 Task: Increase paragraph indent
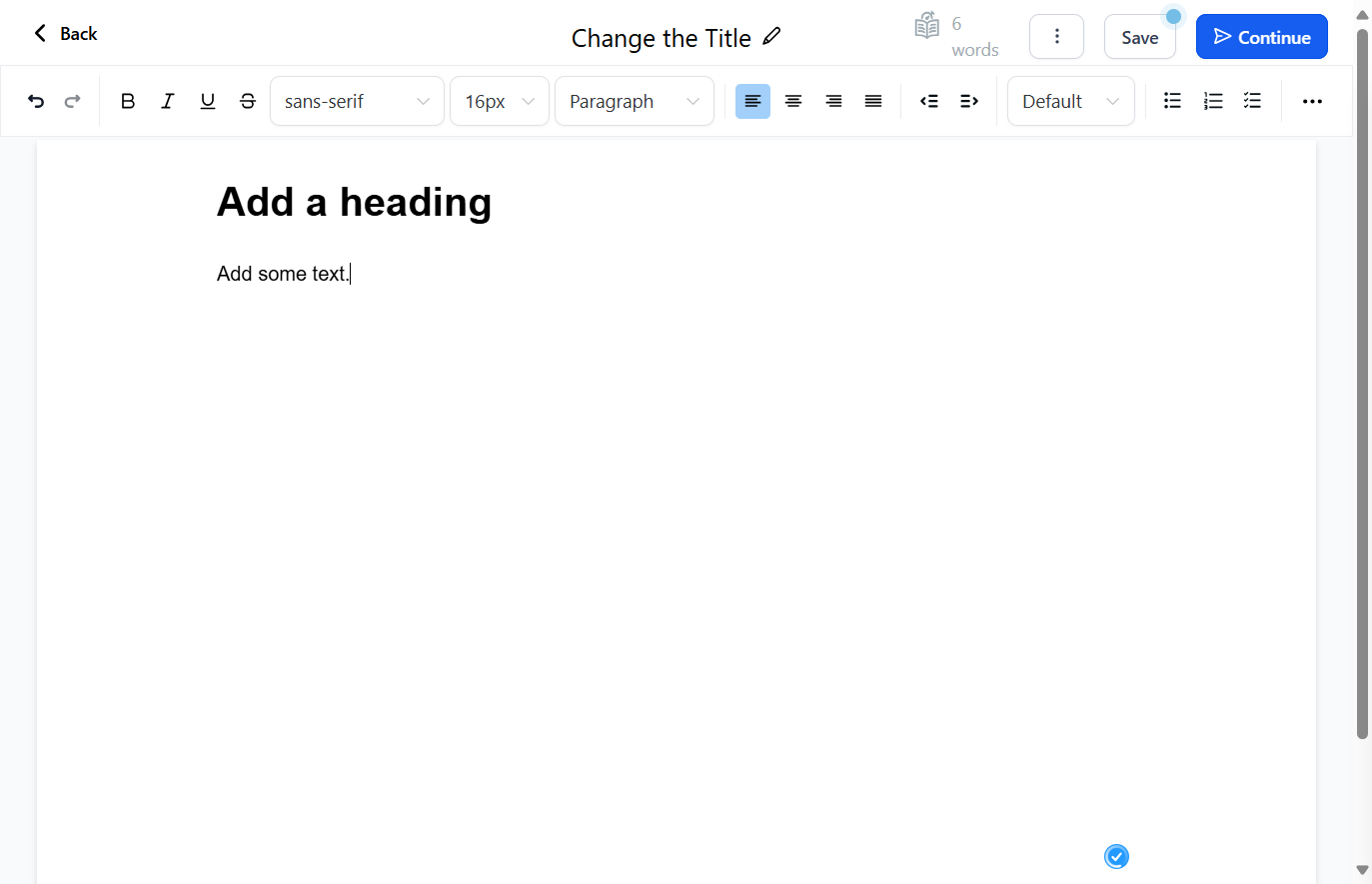point(969,101)
